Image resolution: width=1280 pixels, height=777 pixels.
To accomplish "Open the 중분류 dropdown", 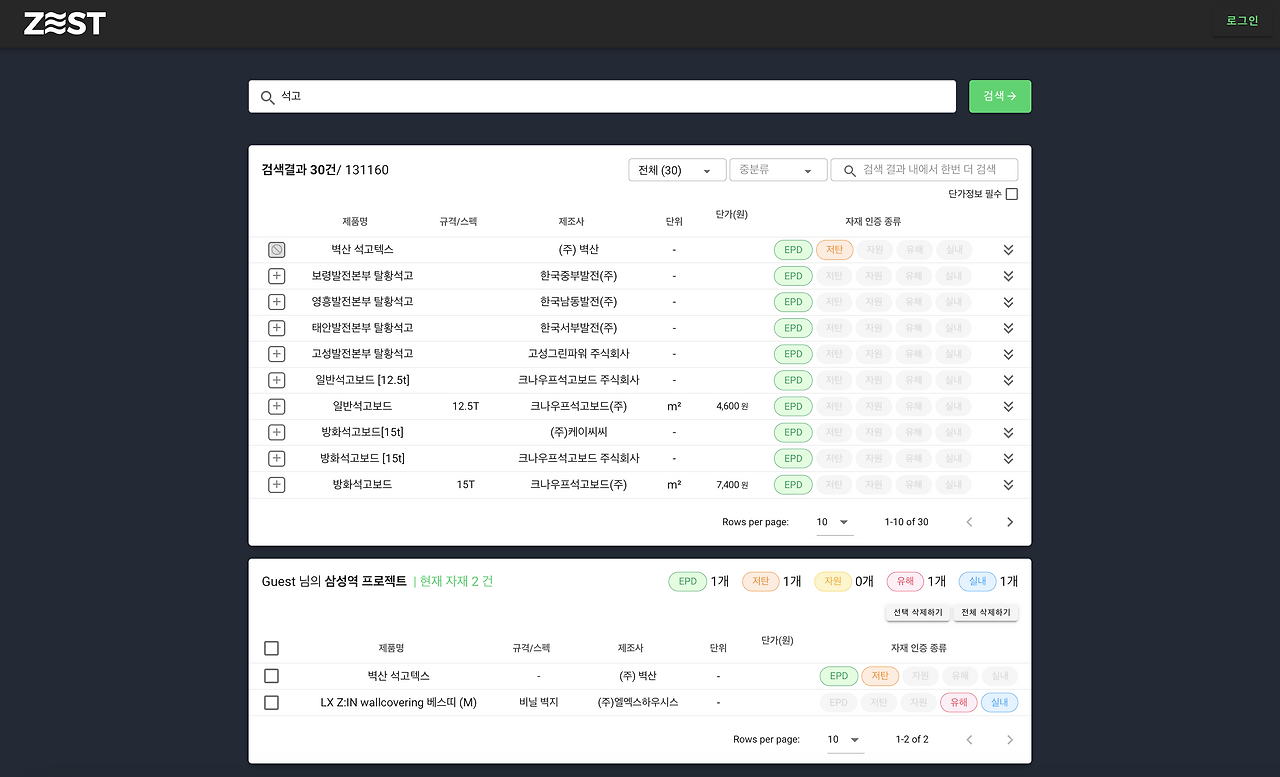I will click(x=778, y=169).
